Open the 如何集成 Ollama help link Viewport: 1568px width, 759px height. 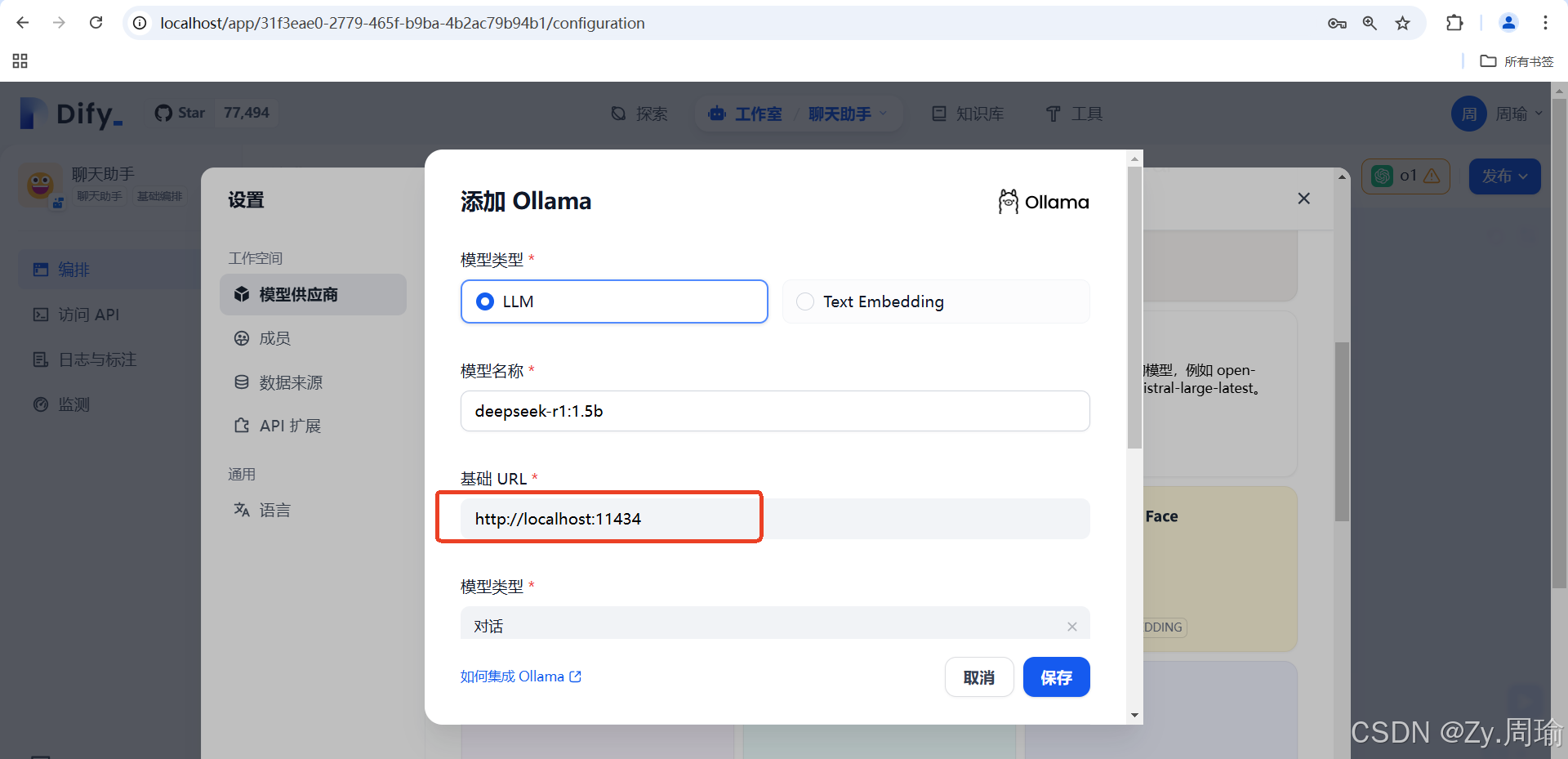coord(520,676)
